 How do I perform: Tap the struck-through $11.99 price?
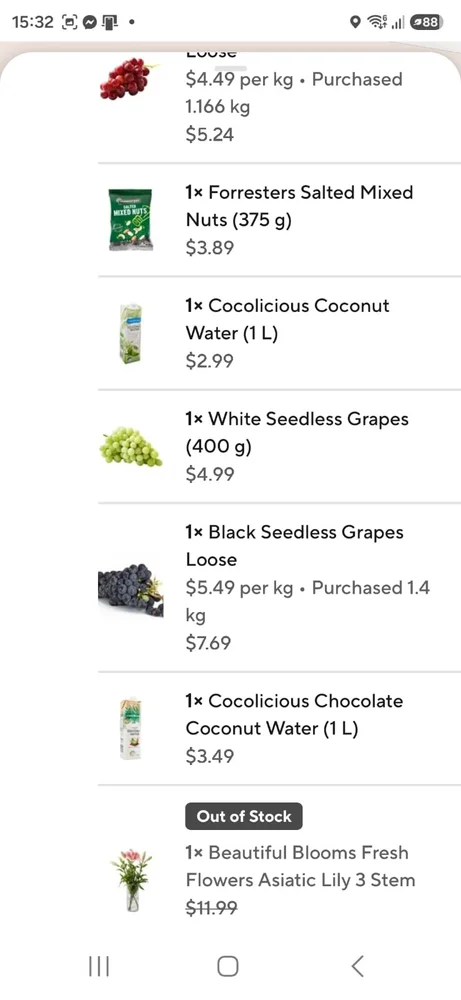[210, 908]
